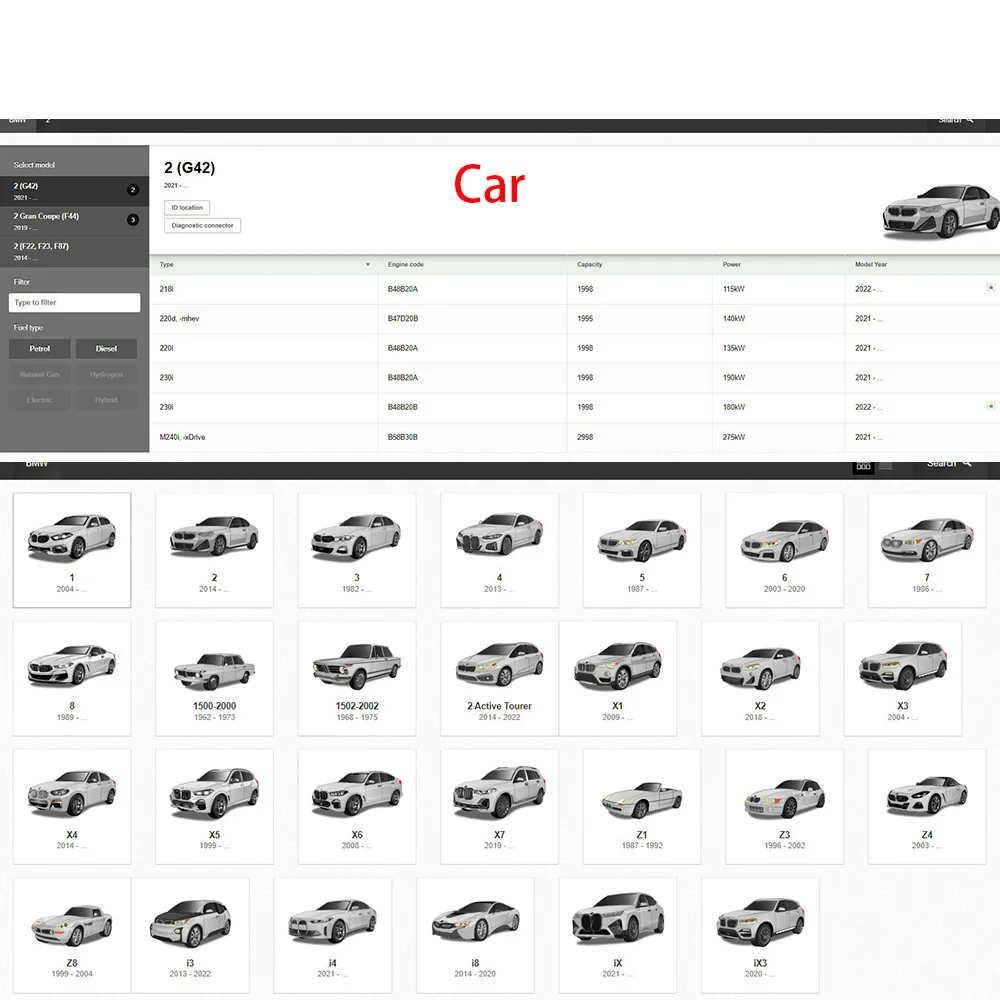Screen dimensions: 1000x1000
Task: Click engine code B58B30B
Action: [x=403, y=437]
